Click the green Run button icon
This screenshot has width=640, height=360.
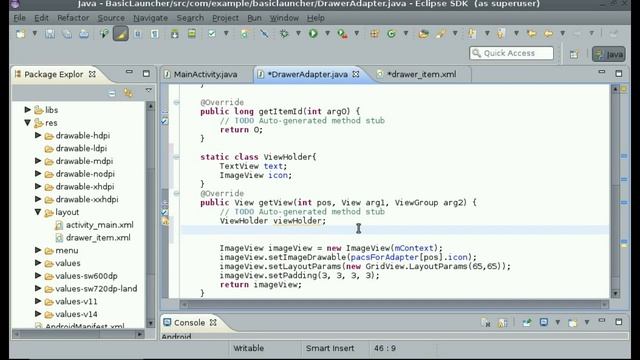click(x=313, y=34)
